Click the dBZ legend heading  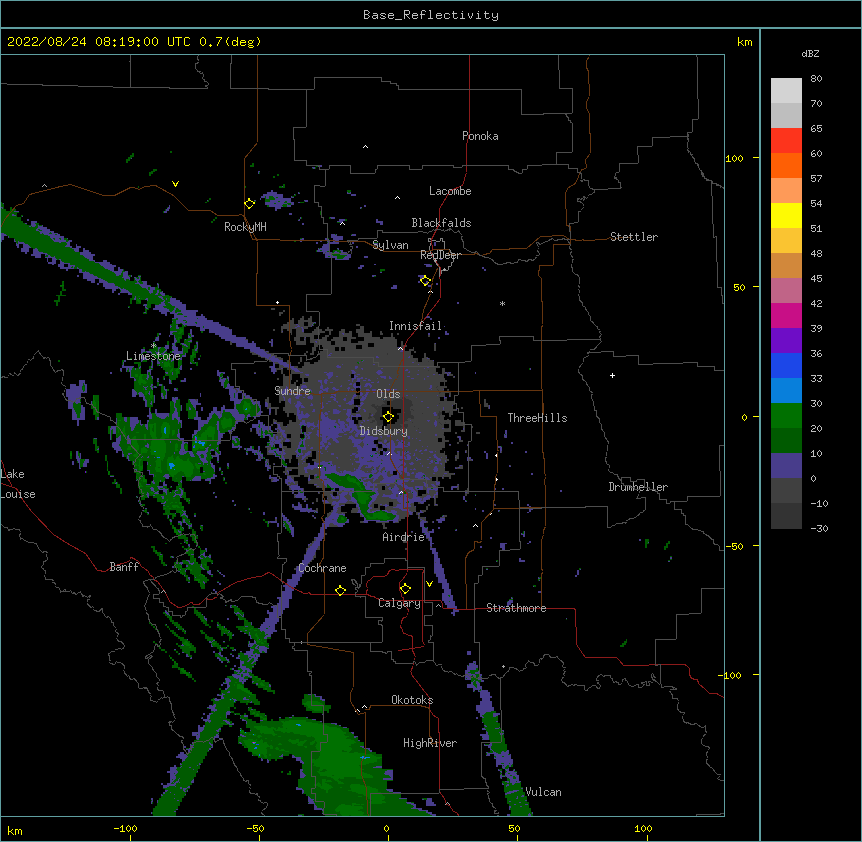click(x=810, y=54)
